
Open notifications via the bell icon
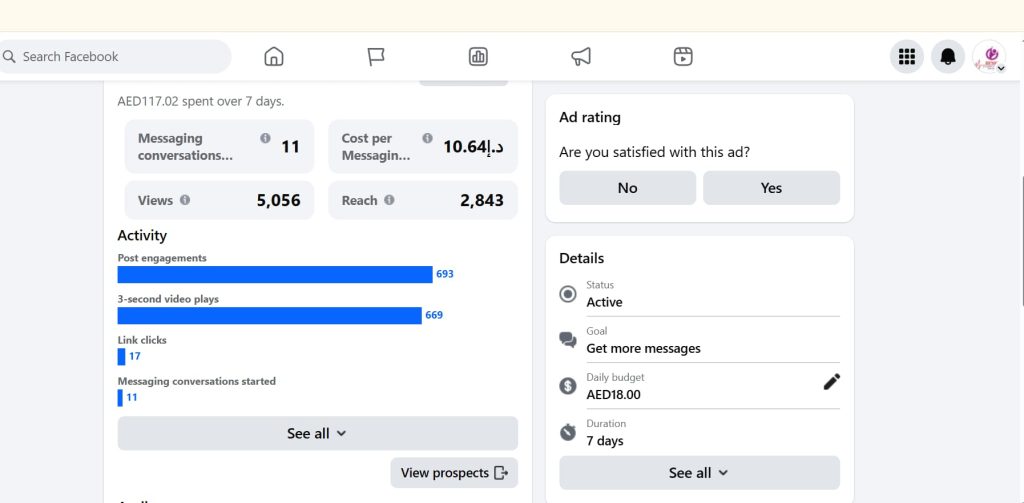tap(948, 57)
